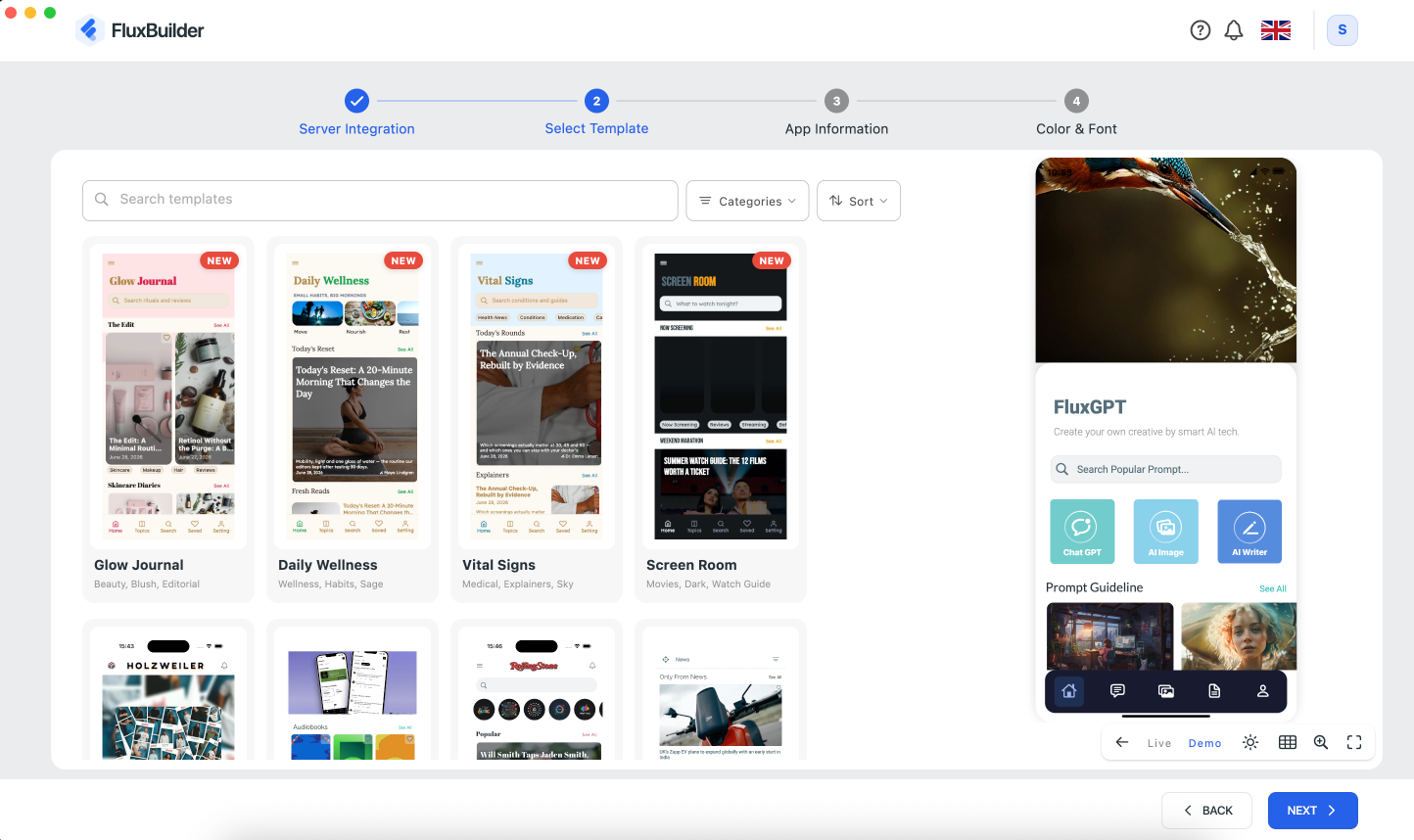Screen dimensions: 1414x840
Task: Click the "Beauty, Blush, Editorial" tags text
Action: (147, 584)
